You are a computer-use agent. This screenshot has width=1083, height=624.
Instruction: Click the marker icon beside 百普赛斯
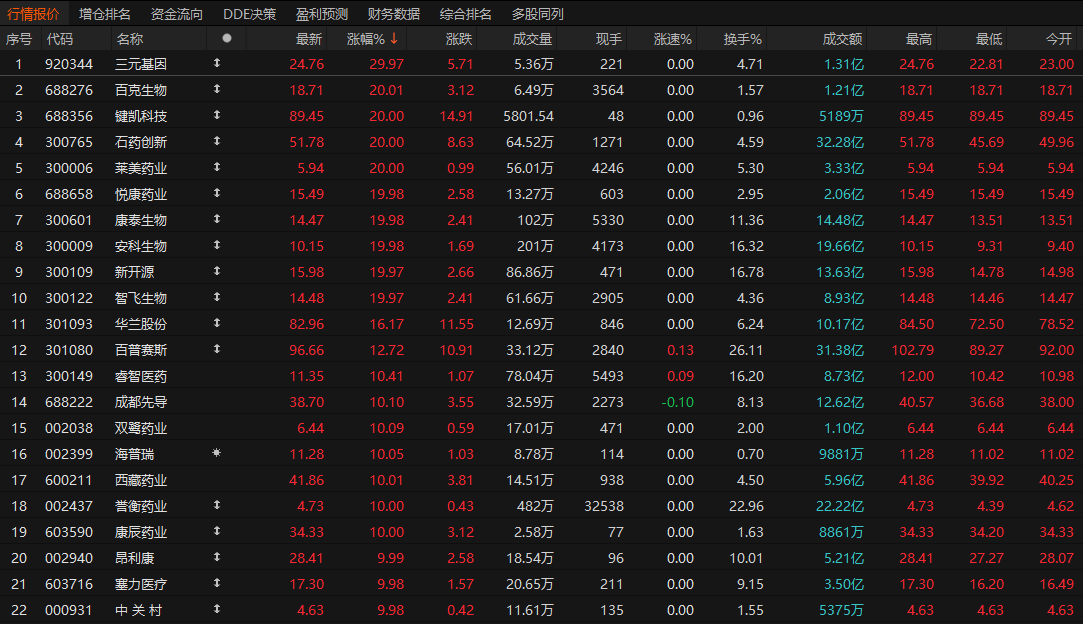point(217,349)
